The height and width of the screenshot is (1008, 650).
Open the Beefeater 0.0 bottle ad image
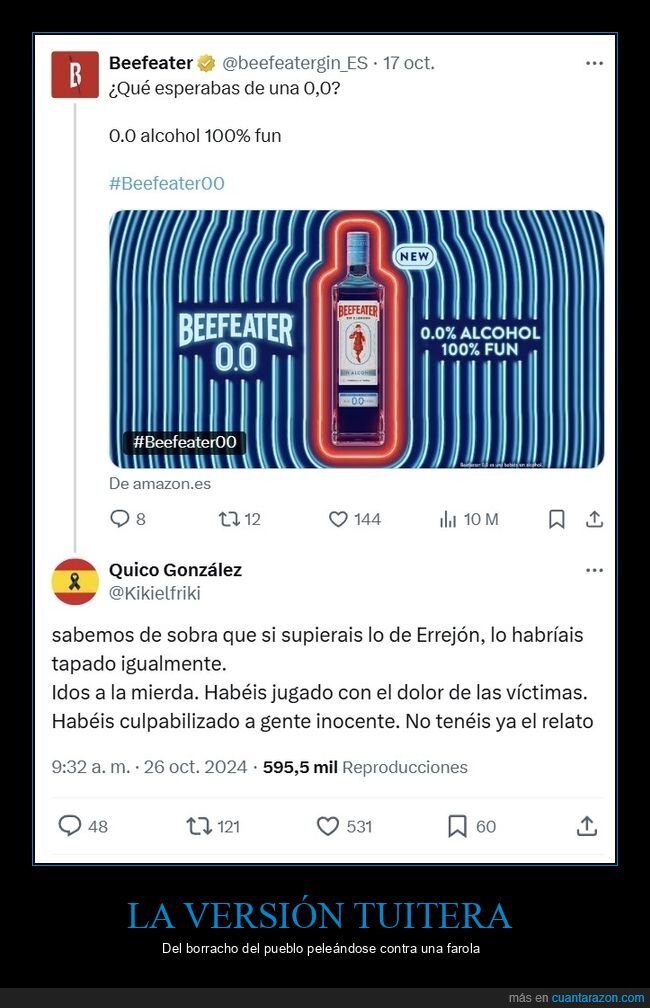pyautogui.click(x=357, y=339)
